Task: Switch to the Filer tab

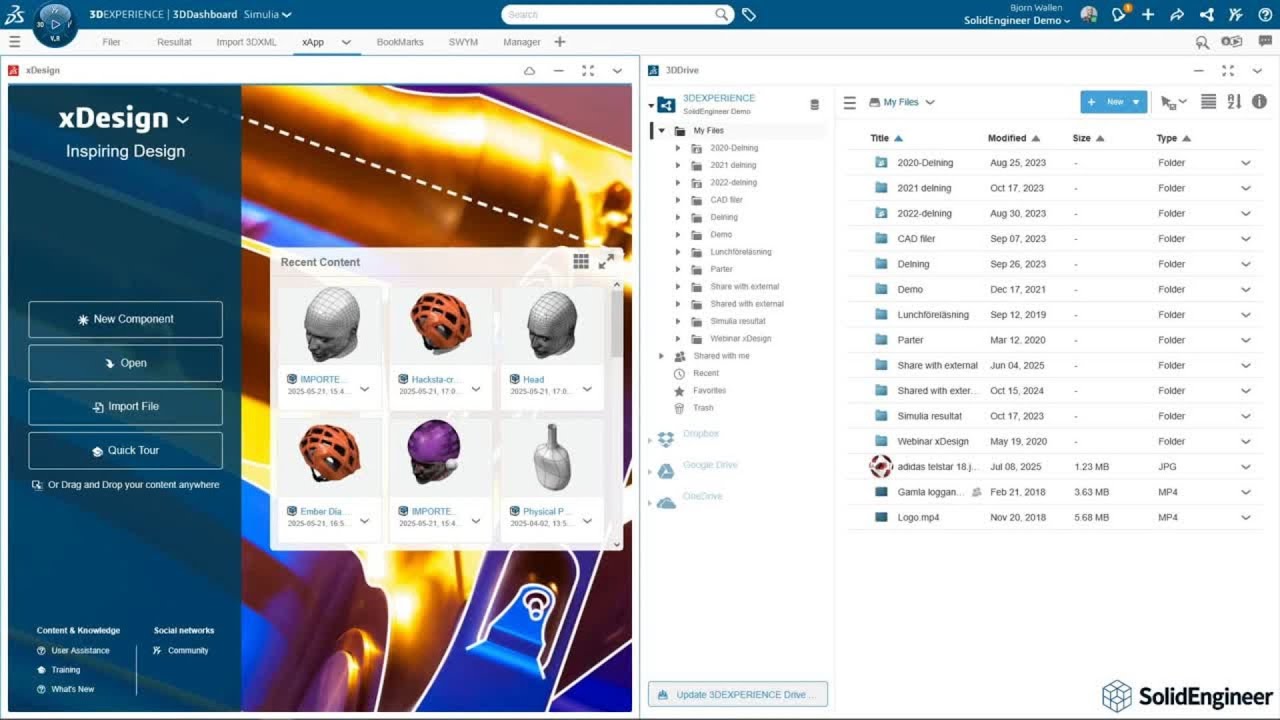Action: [111, 42]
